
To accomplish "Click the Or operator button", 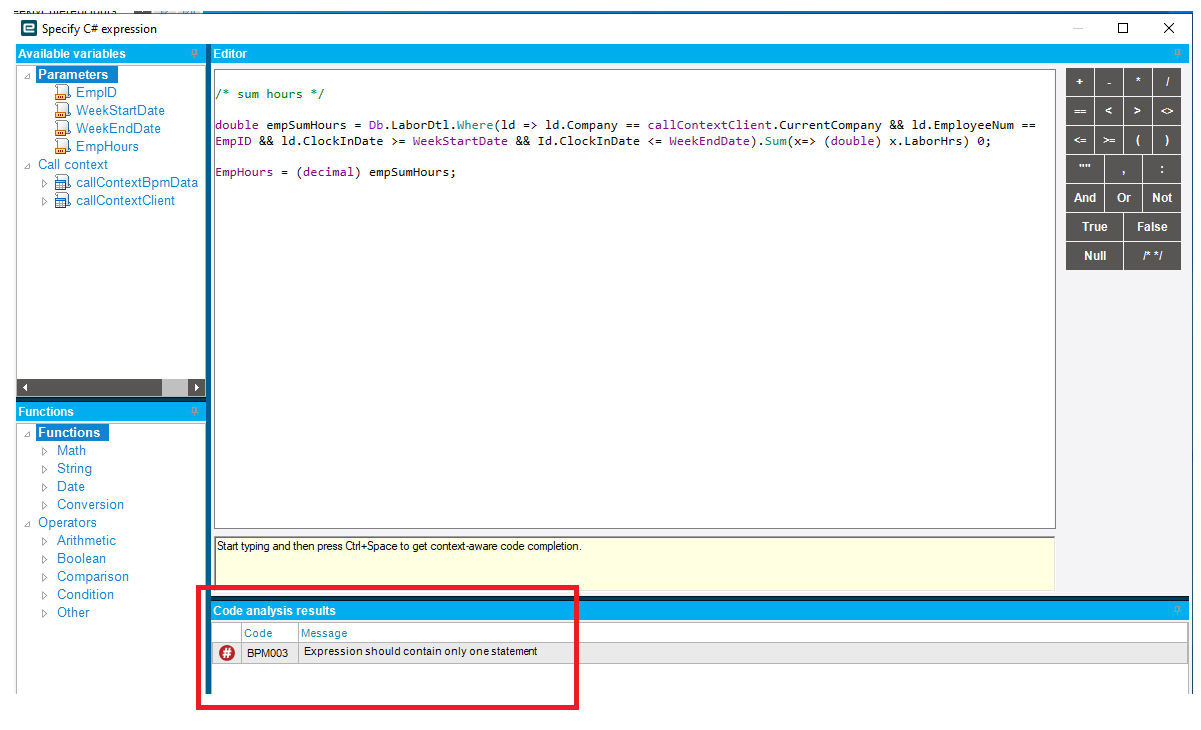I will point(1124,198).
